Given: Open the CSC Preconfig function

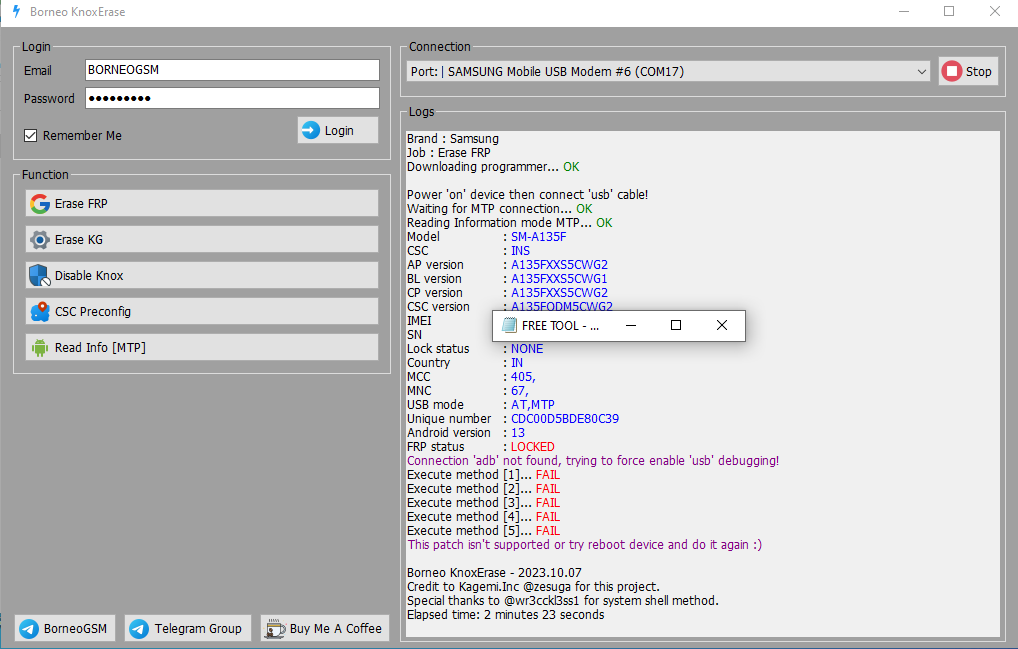Looking at the screenshot, I should pos(202,312).
